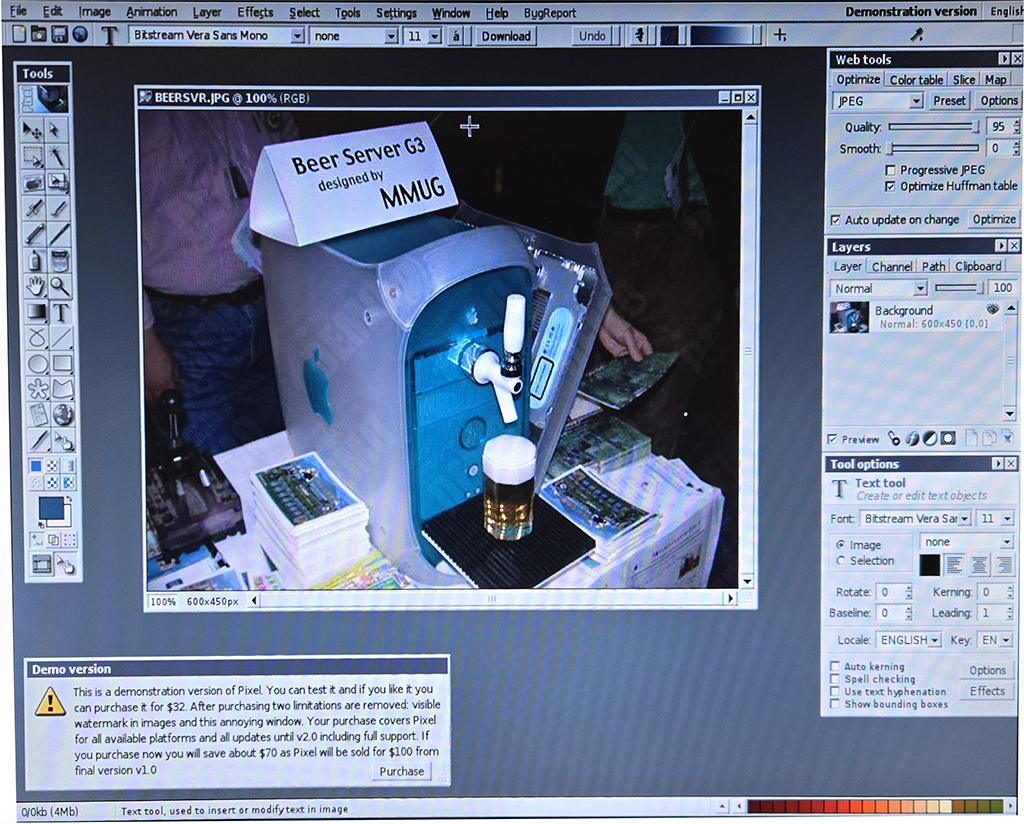This screenshot has width=1024, height=824.
Task: Select the Gradient tool in Tools panel
Action: pyautogui.click(x=37, y=311)
